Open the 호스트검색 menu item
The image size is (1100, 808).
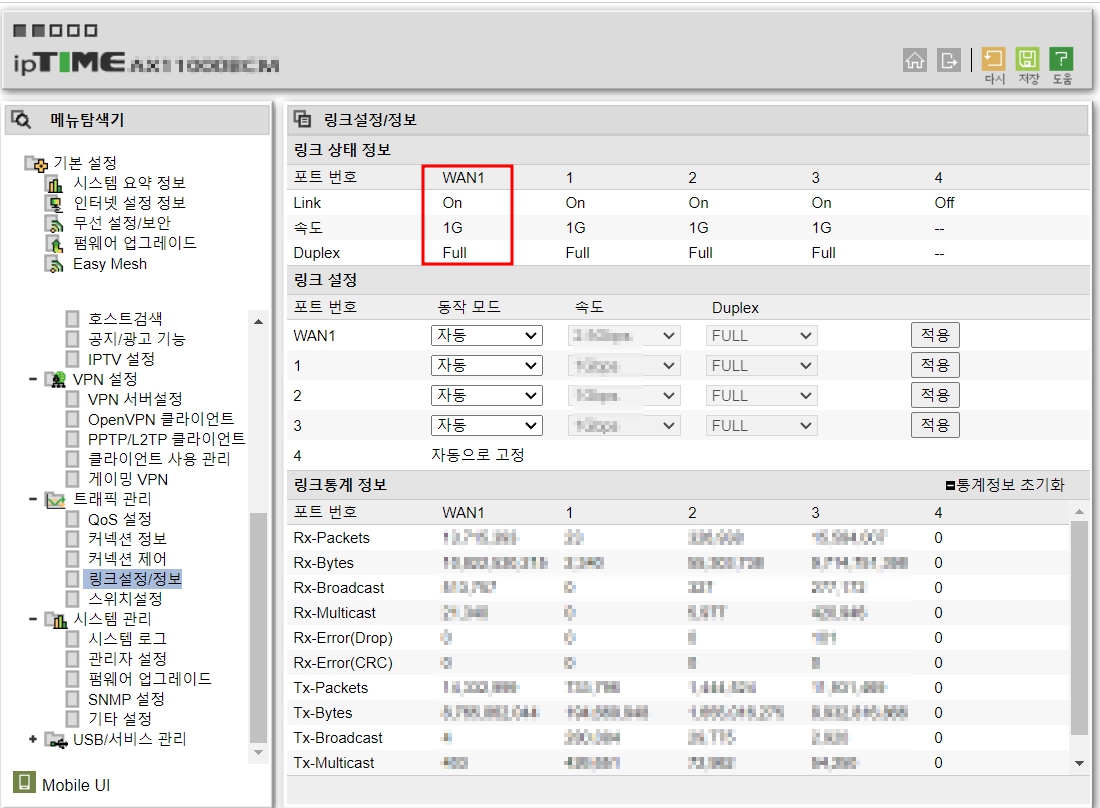(x=125, y=319)
